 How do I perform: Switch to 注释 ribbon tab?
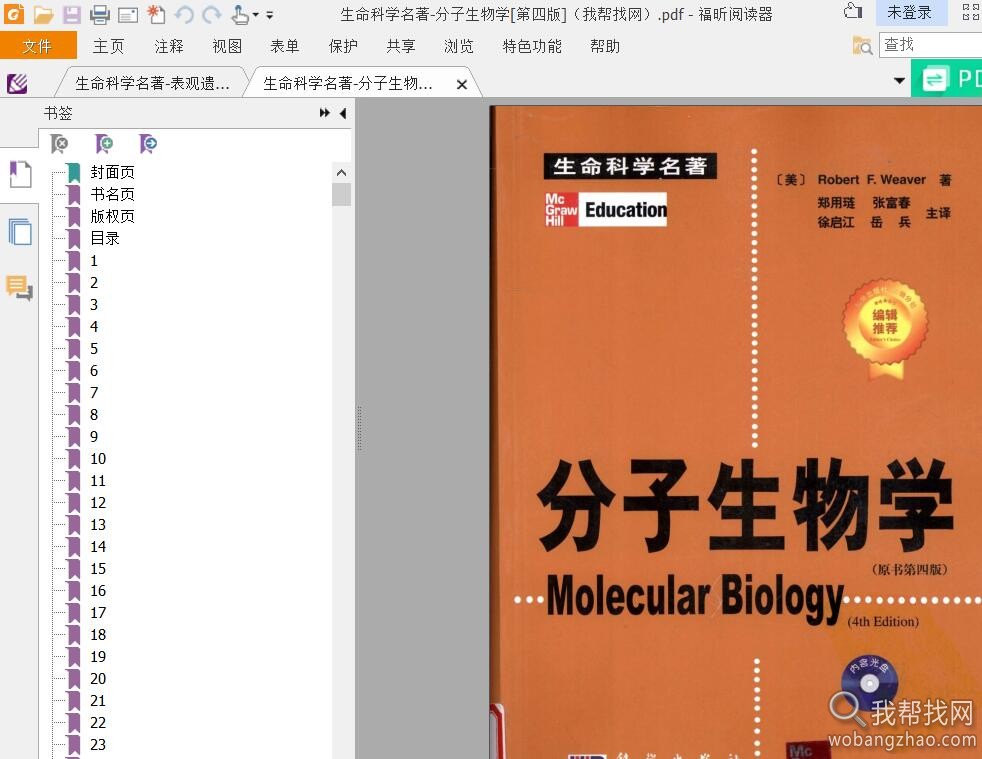pyautogui.click(x=169, y=46)
